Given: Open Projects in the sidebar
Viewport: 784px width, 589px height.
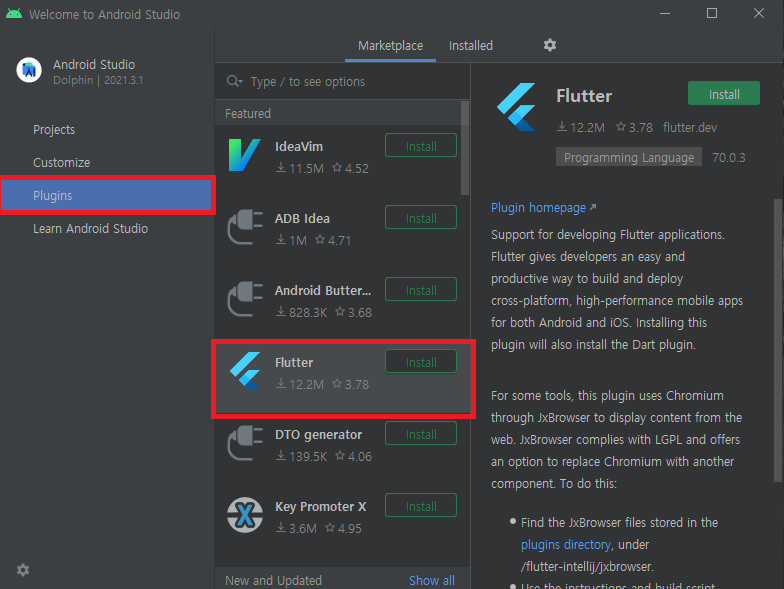Looking at the screenshot, I should (54, 130).
